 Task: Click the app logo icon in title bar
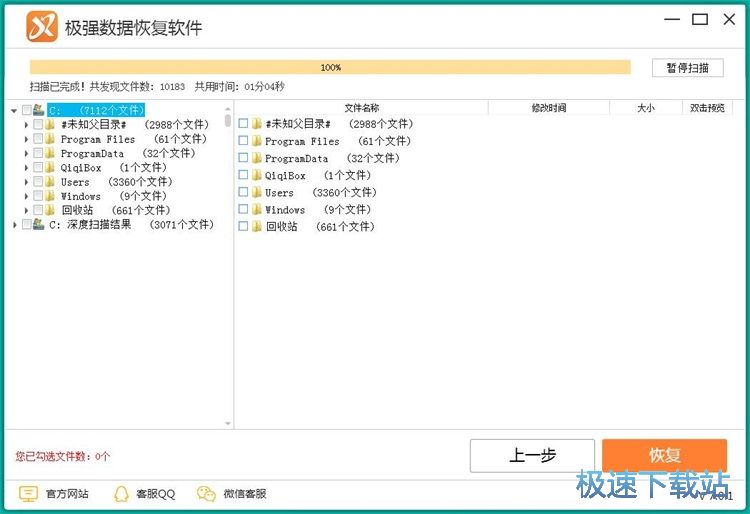pyautogui.click(x=42, y=27)
